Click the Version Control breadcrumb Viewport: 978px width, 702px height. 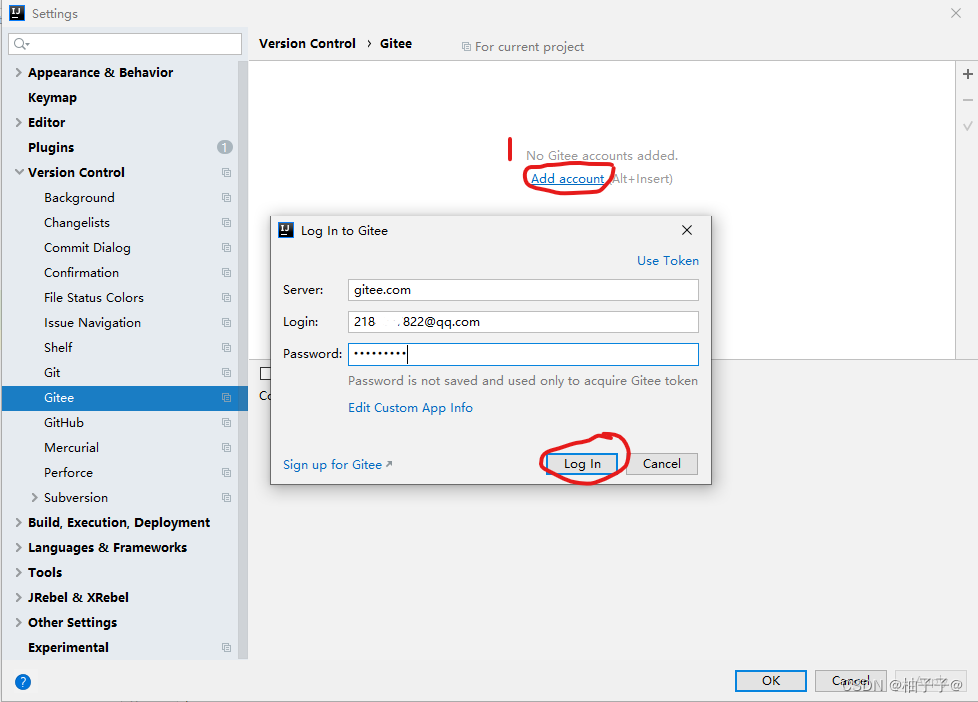tap(307, 44)
